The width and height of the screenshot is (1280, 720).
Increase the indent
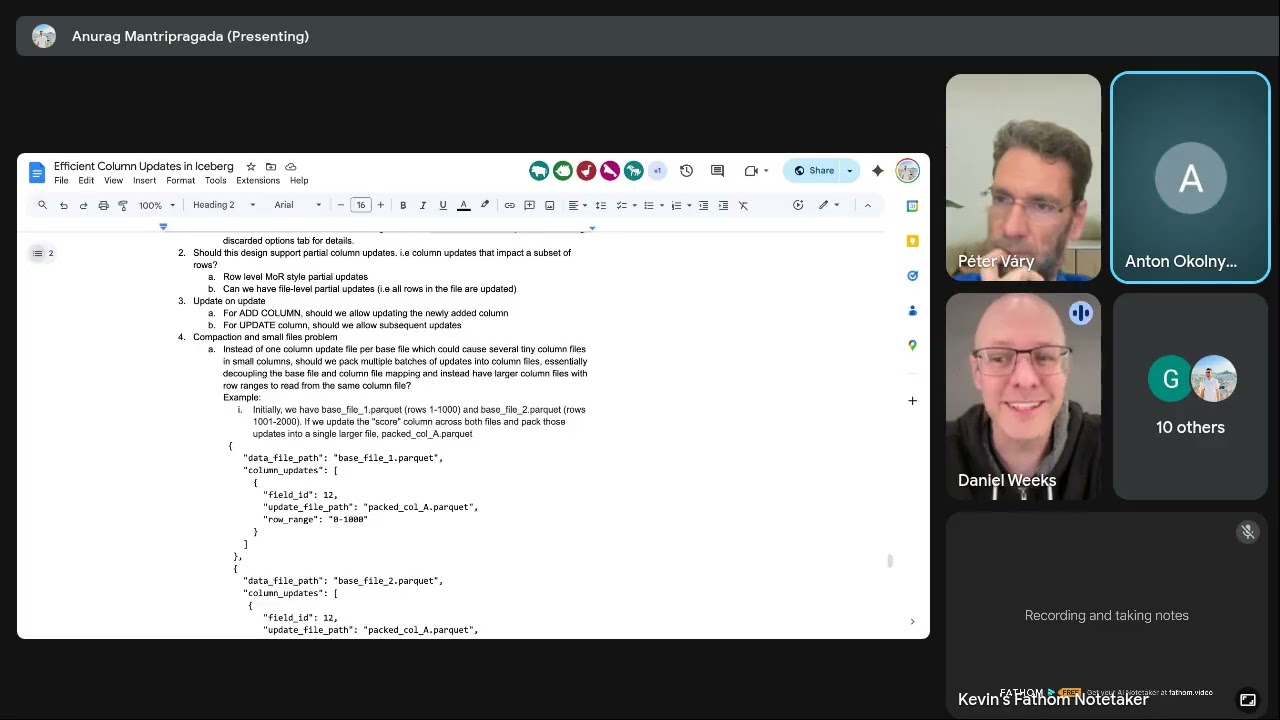coord(723,205)
